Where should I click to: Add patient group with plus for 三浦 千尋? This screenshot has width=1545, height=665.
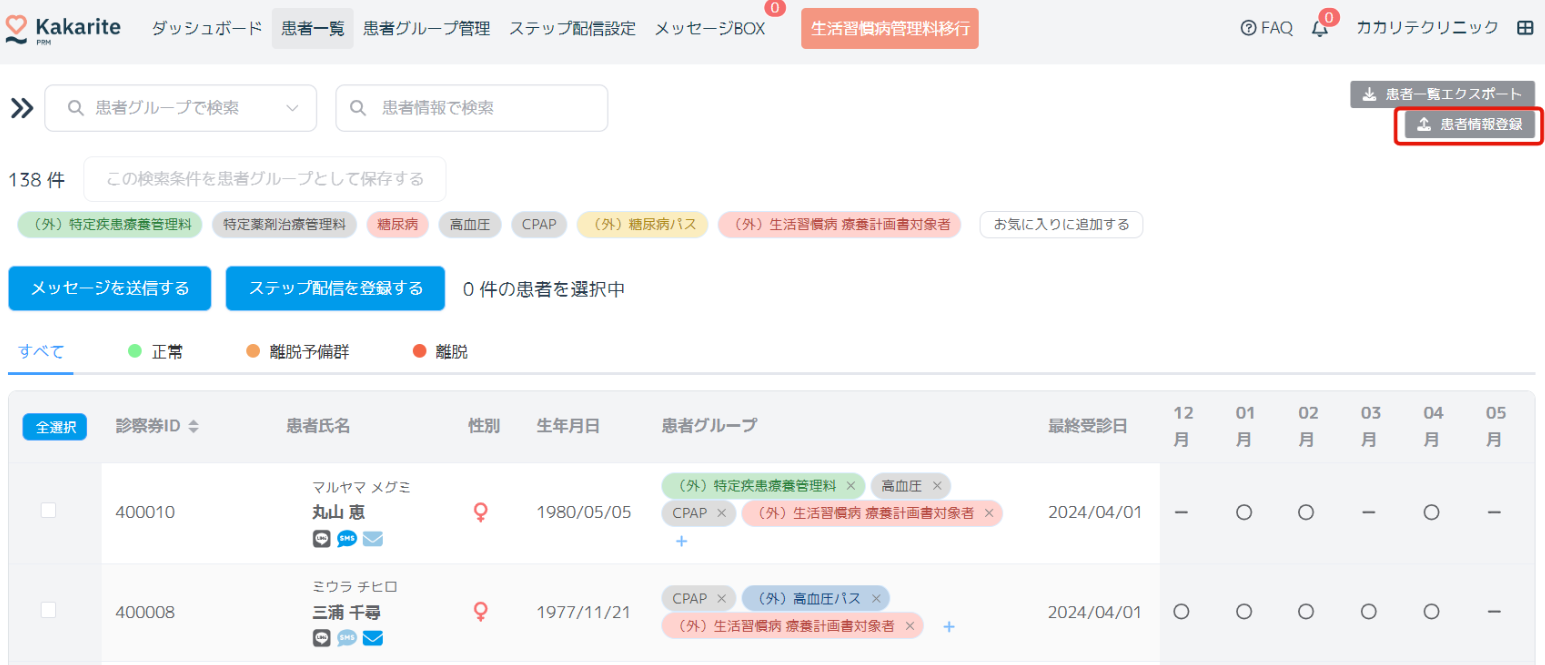tap(949, 626)
